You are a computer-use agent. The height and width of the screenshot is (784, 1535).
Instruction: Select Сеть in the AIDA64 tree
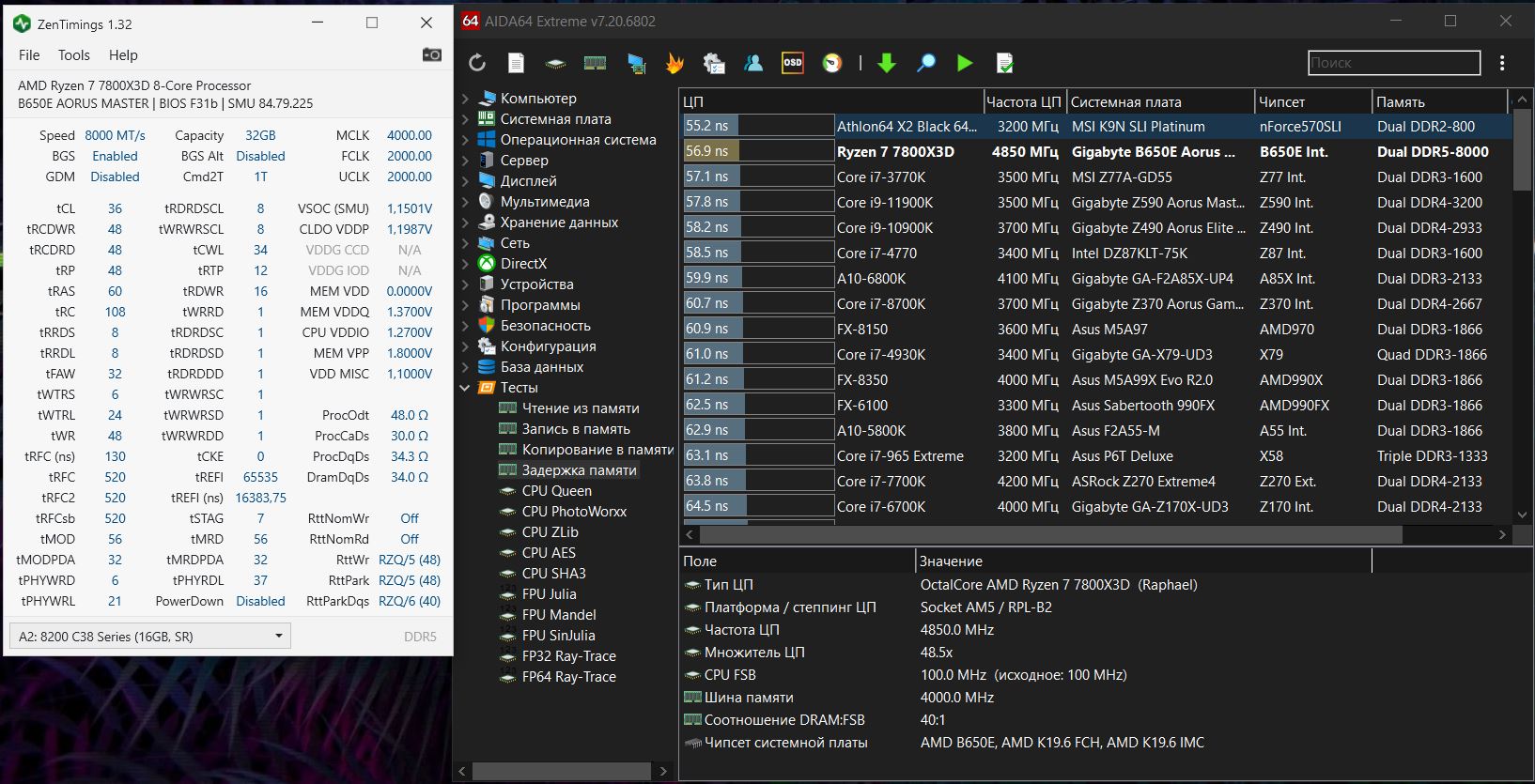pos(515,242)
